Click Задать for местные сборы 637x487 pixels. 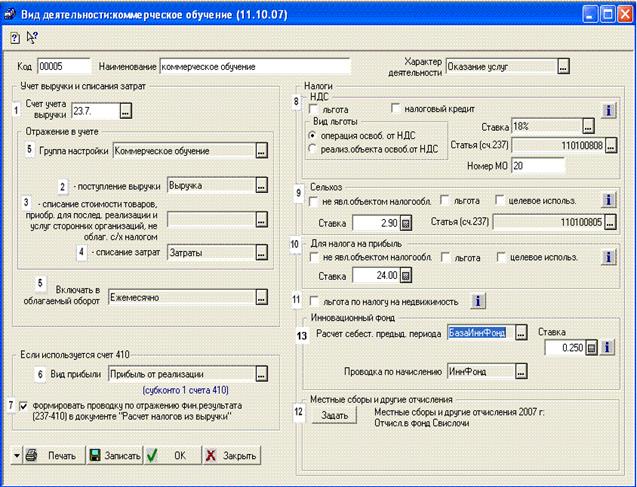tap(334, 416)
